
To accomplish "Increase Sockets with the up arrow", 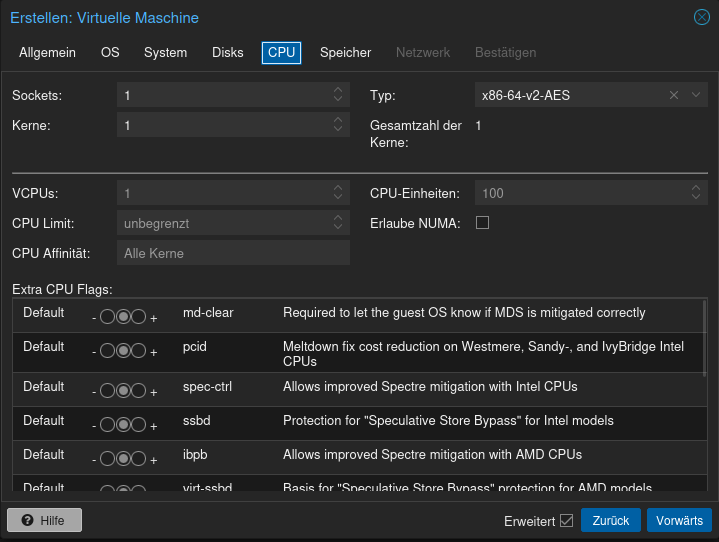I will pos(339,90).
